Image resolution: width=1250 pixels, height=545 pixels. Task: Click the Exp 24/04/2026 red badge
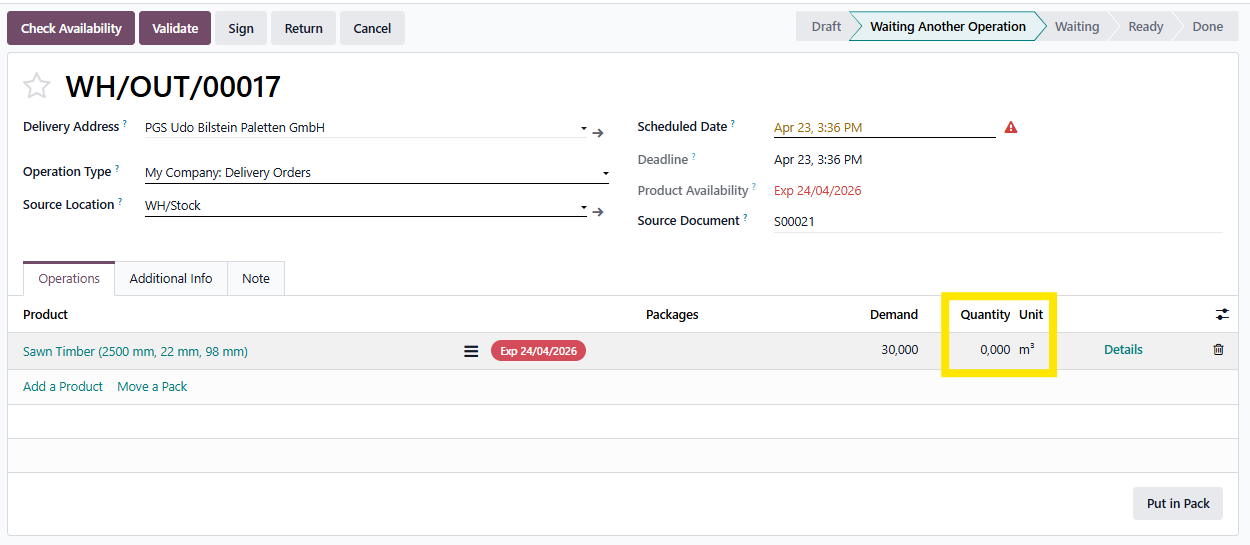coord(538,351)
